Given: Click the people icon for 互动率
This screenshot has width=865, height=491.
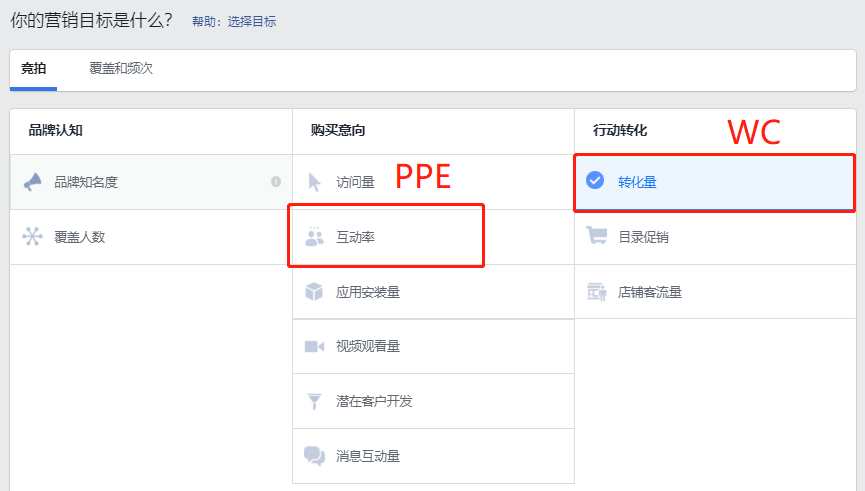Looking at the screenshot, I should click(314, 236).
